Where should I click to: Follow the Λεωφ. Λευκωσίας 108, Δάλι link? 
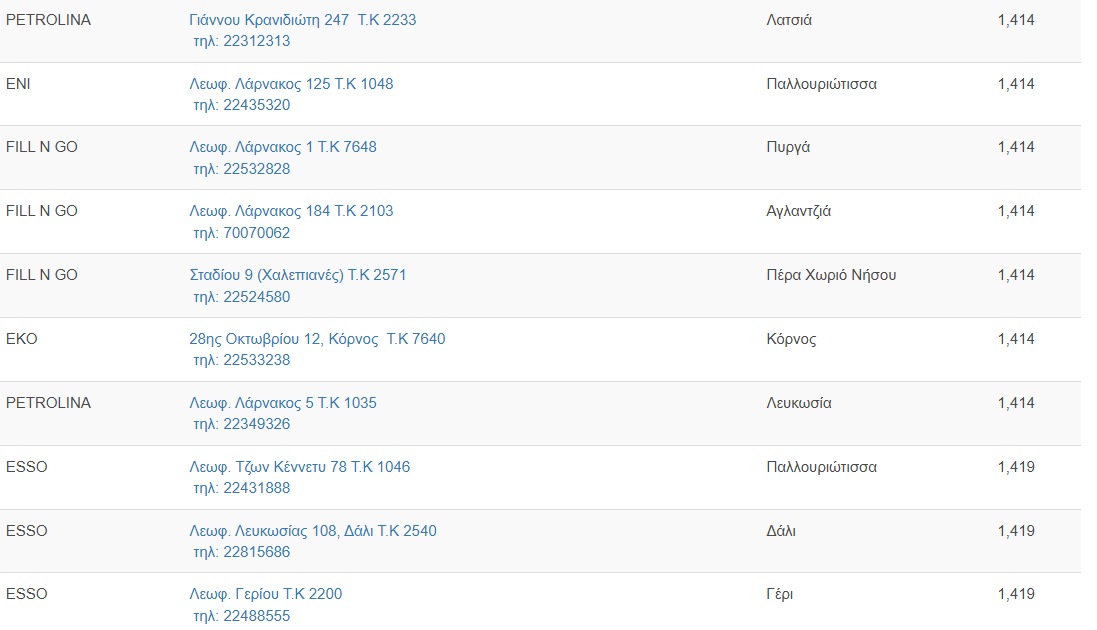(x=313, y=531)
